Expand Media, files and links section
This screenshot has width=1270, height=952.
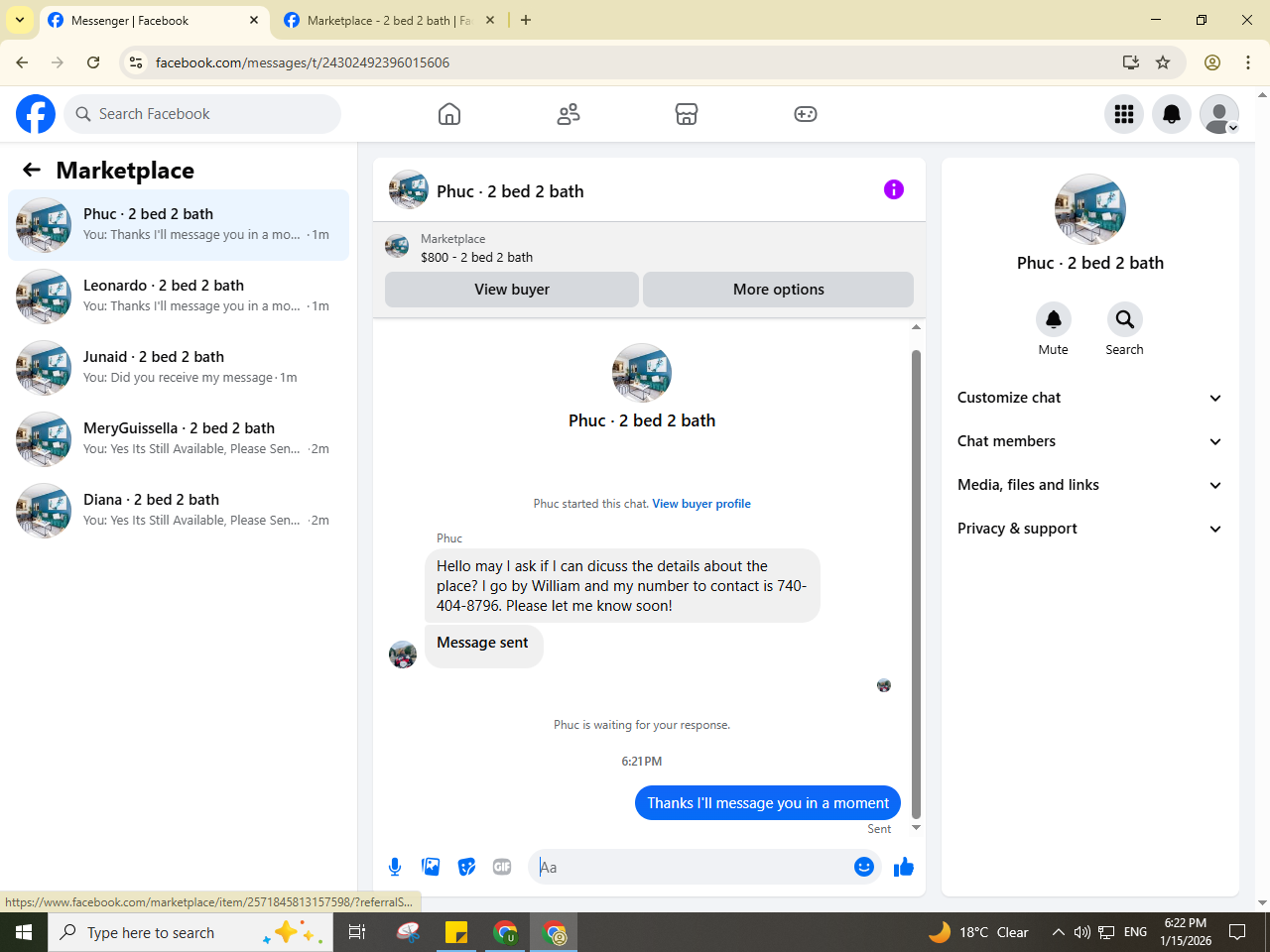[1090, 485]
